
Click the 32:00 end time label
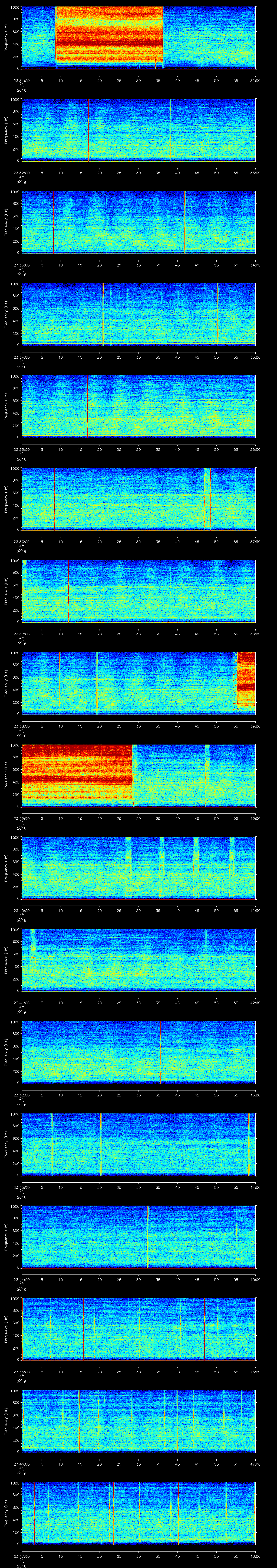pyautogui.click(x=255, y=80)
